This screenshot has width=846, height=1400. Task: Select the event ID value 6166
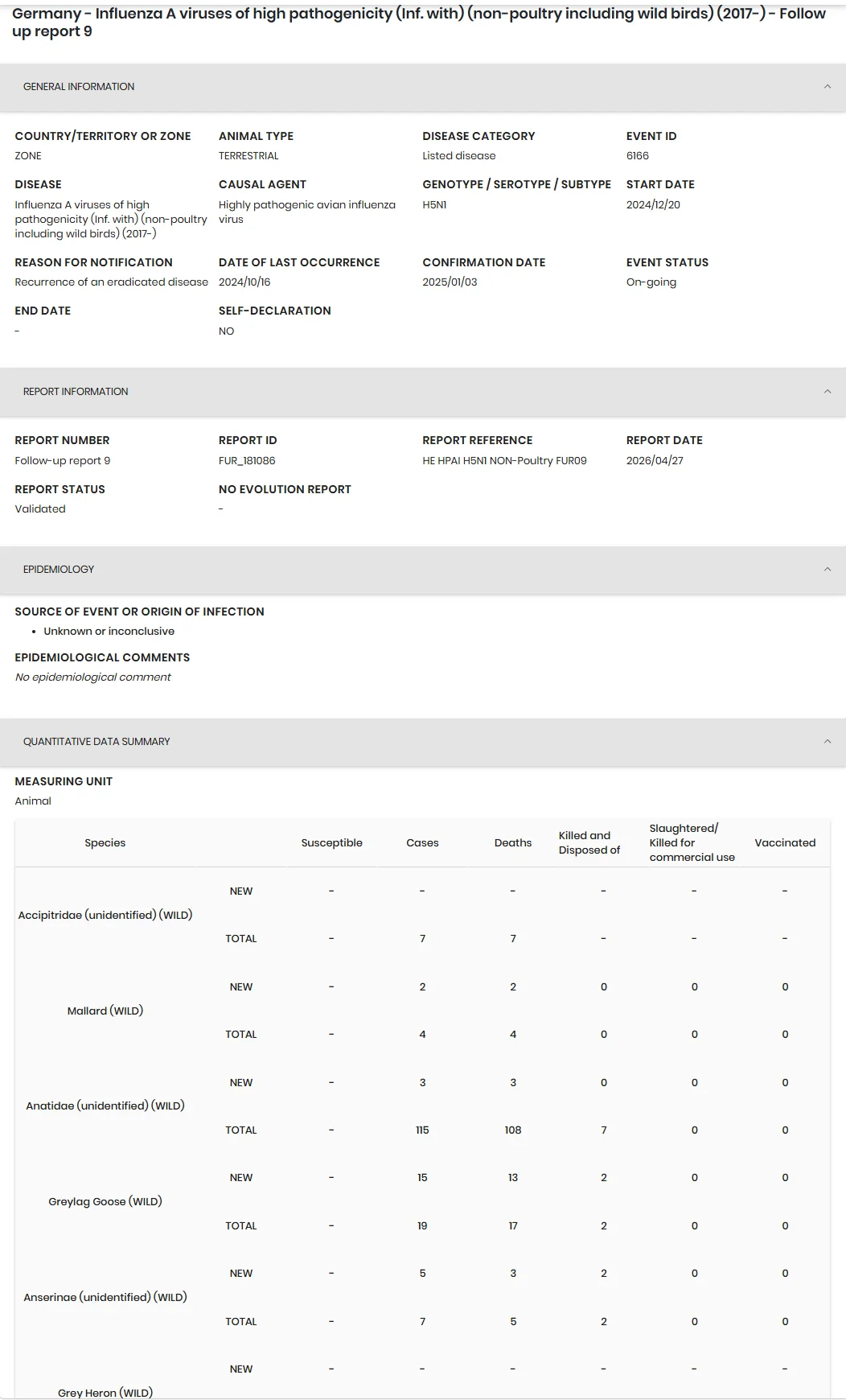tap(638, 156)
